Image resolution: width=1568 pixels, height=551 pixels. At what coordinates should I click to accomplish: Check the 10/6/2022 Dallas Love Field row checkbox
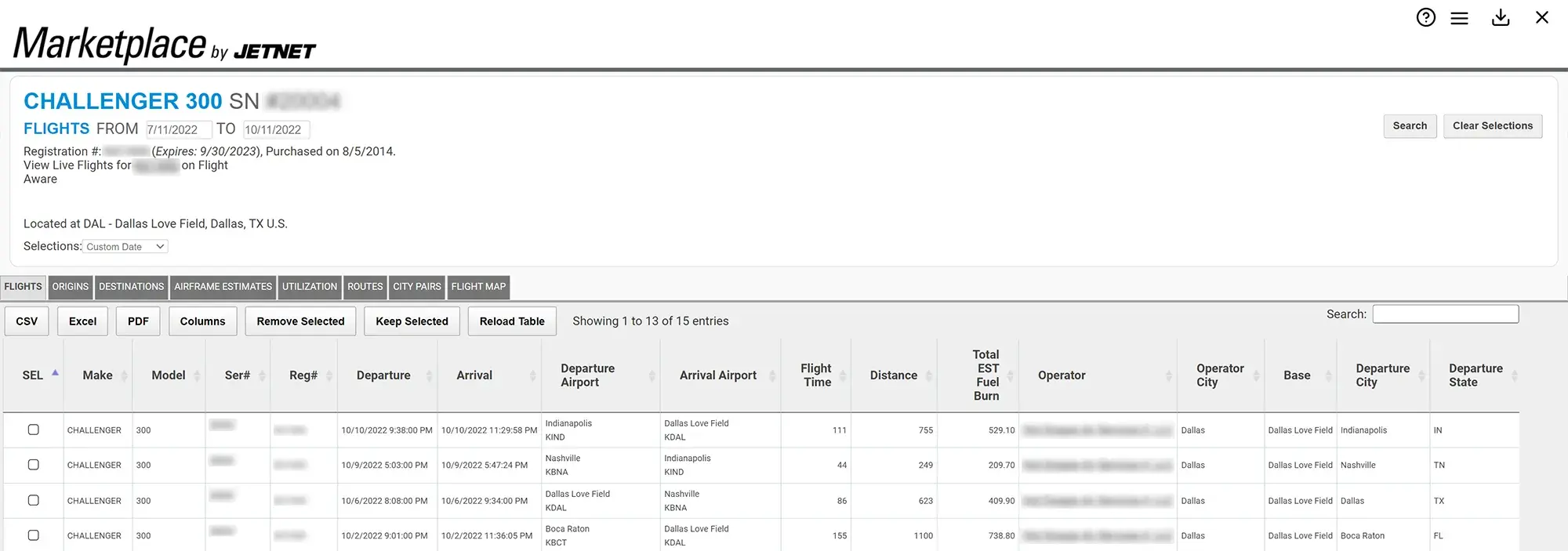coord(34,500)
